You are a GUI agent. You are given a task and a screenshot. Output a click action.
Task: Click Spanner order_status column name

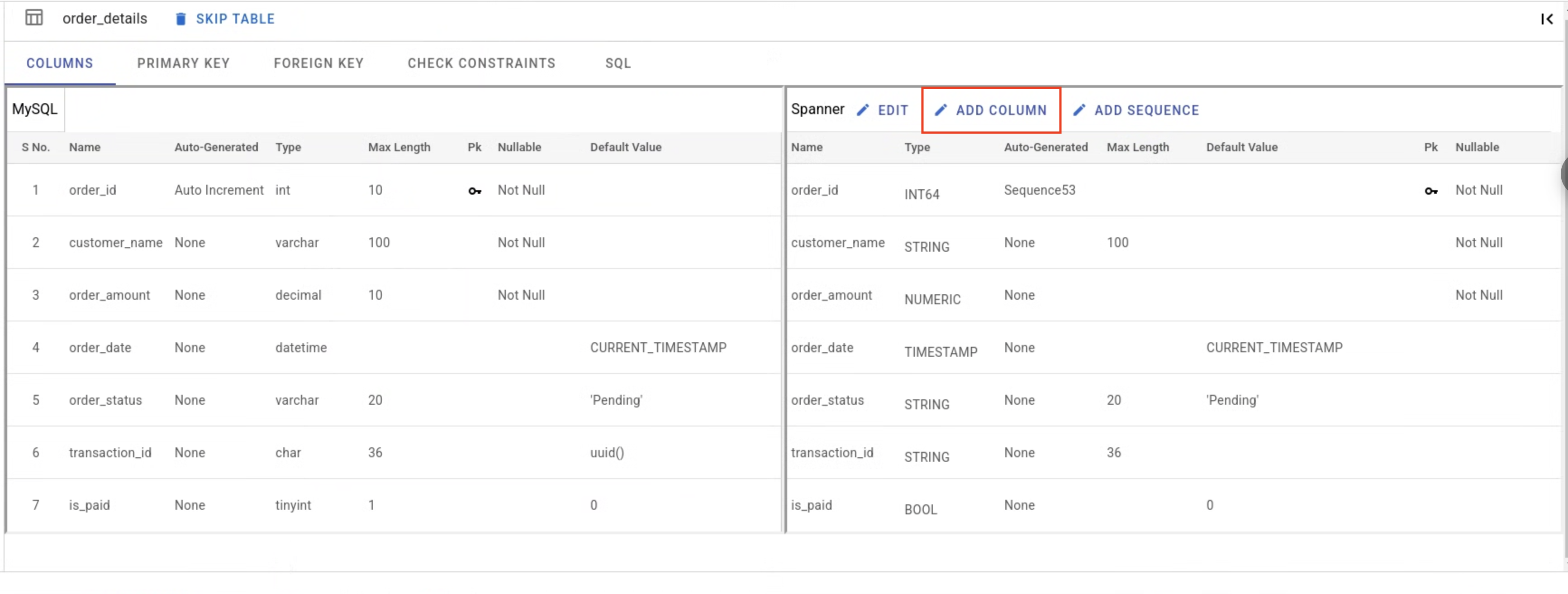pos(827,400)
